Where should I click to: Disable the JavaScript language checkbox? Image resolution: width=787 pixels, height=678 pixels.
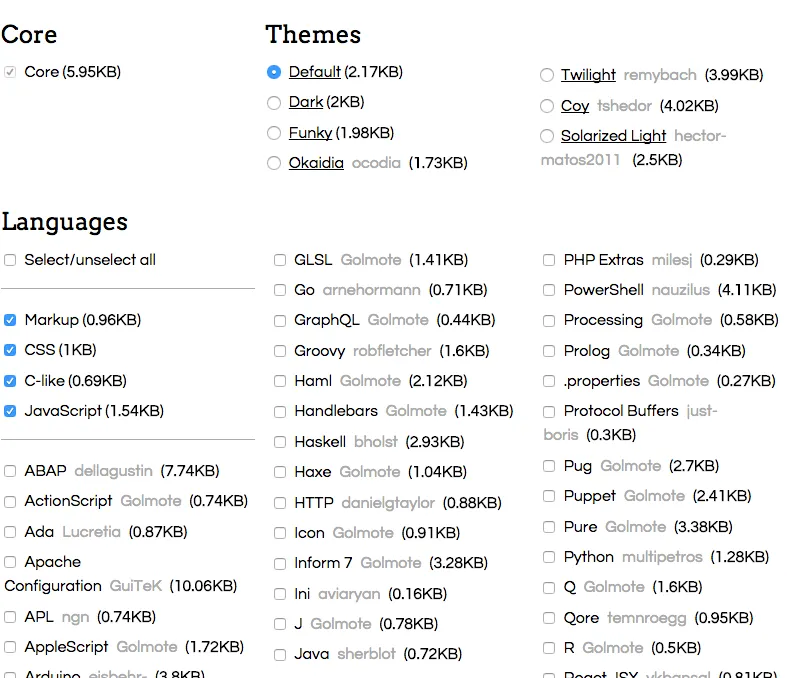pyautogui.click(x=10, y=411)
